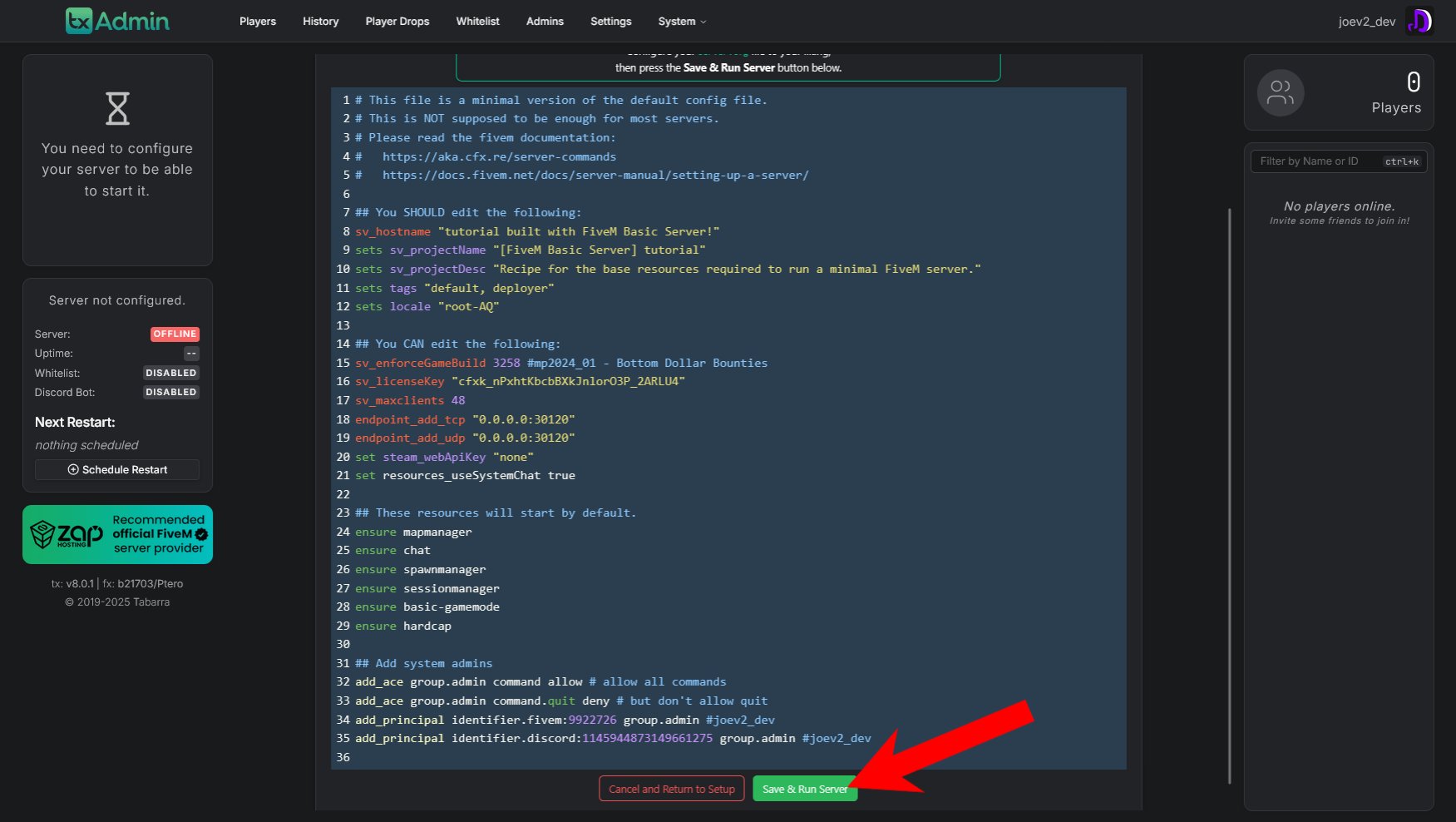Click the sets locale "root-AQ" line
The width and height of the screenshot is (1456, 822).
[x=427, y=306]
